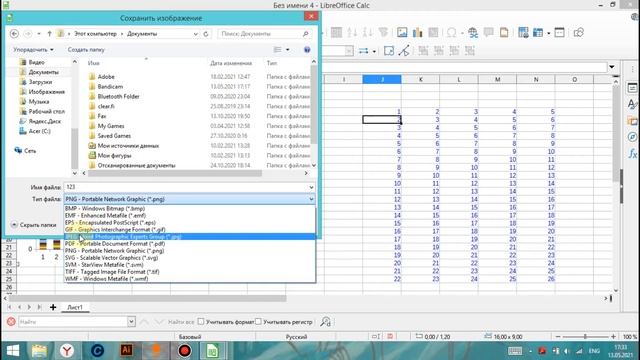Switch to the Лист1 sheet tab

[x=75, y=307]
